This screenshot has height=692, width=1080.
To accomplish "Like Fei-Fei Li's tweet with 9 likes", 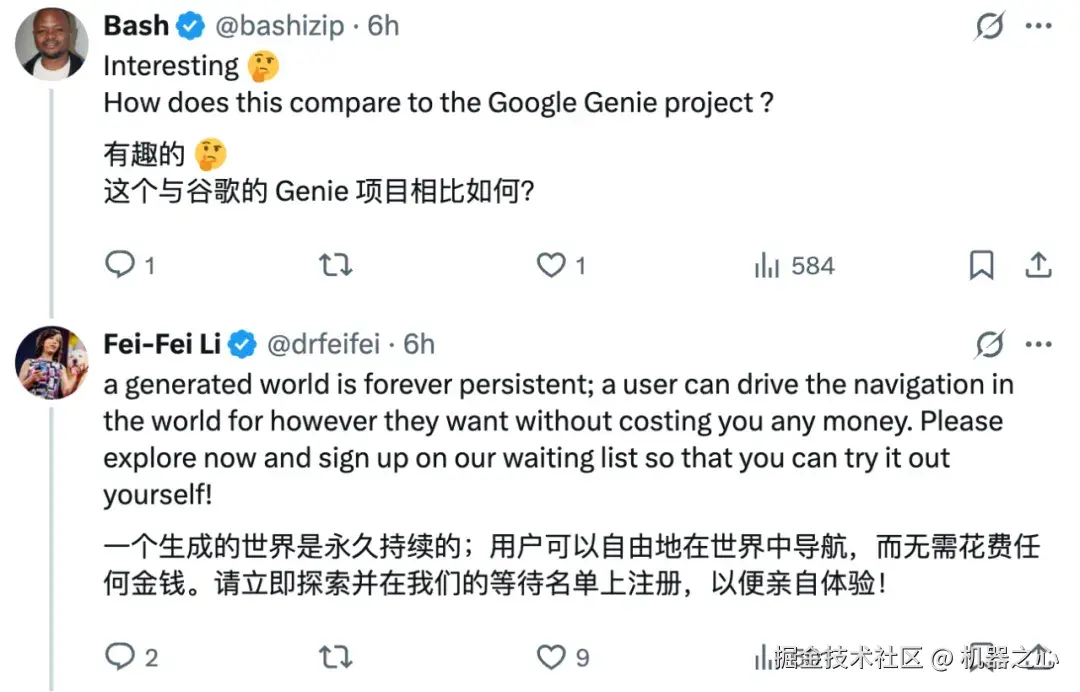I will tap(563, 657).
